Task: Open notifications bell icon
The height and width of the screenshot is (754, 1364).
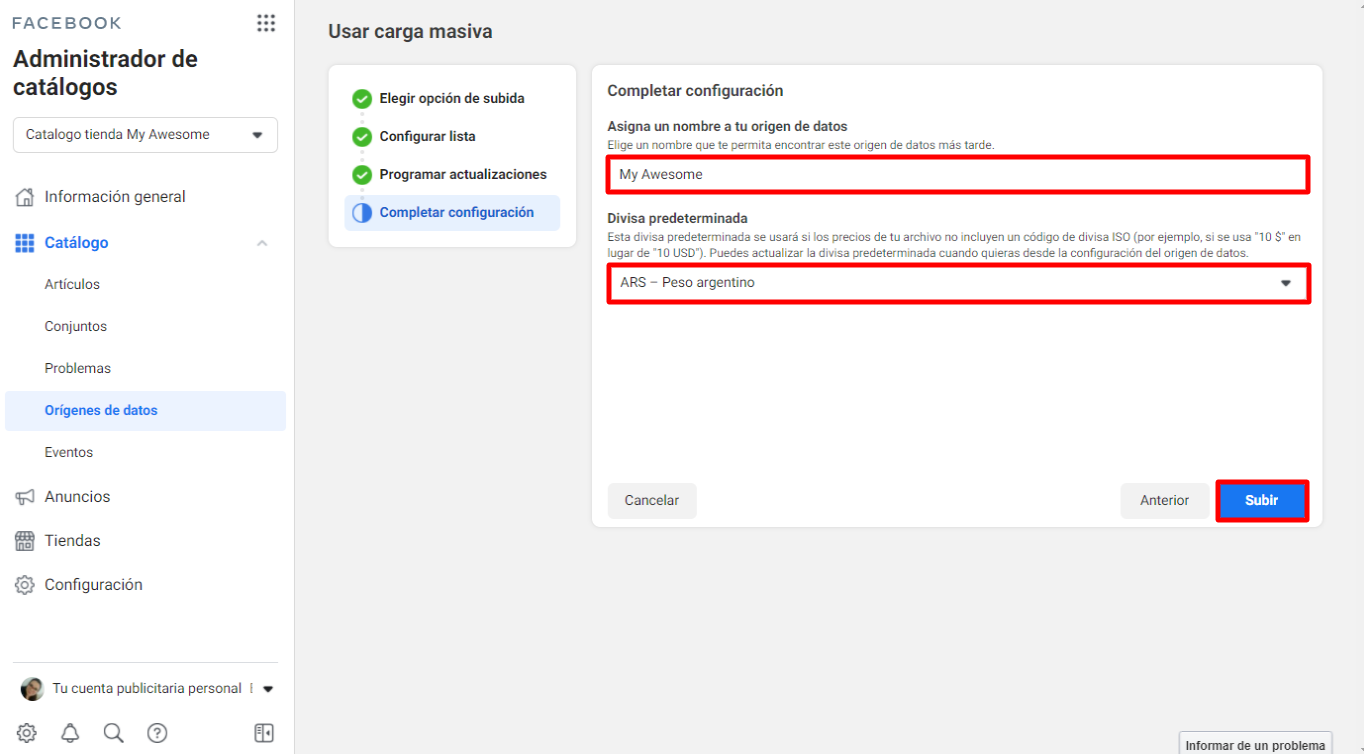Action: (x=70, y=733)
